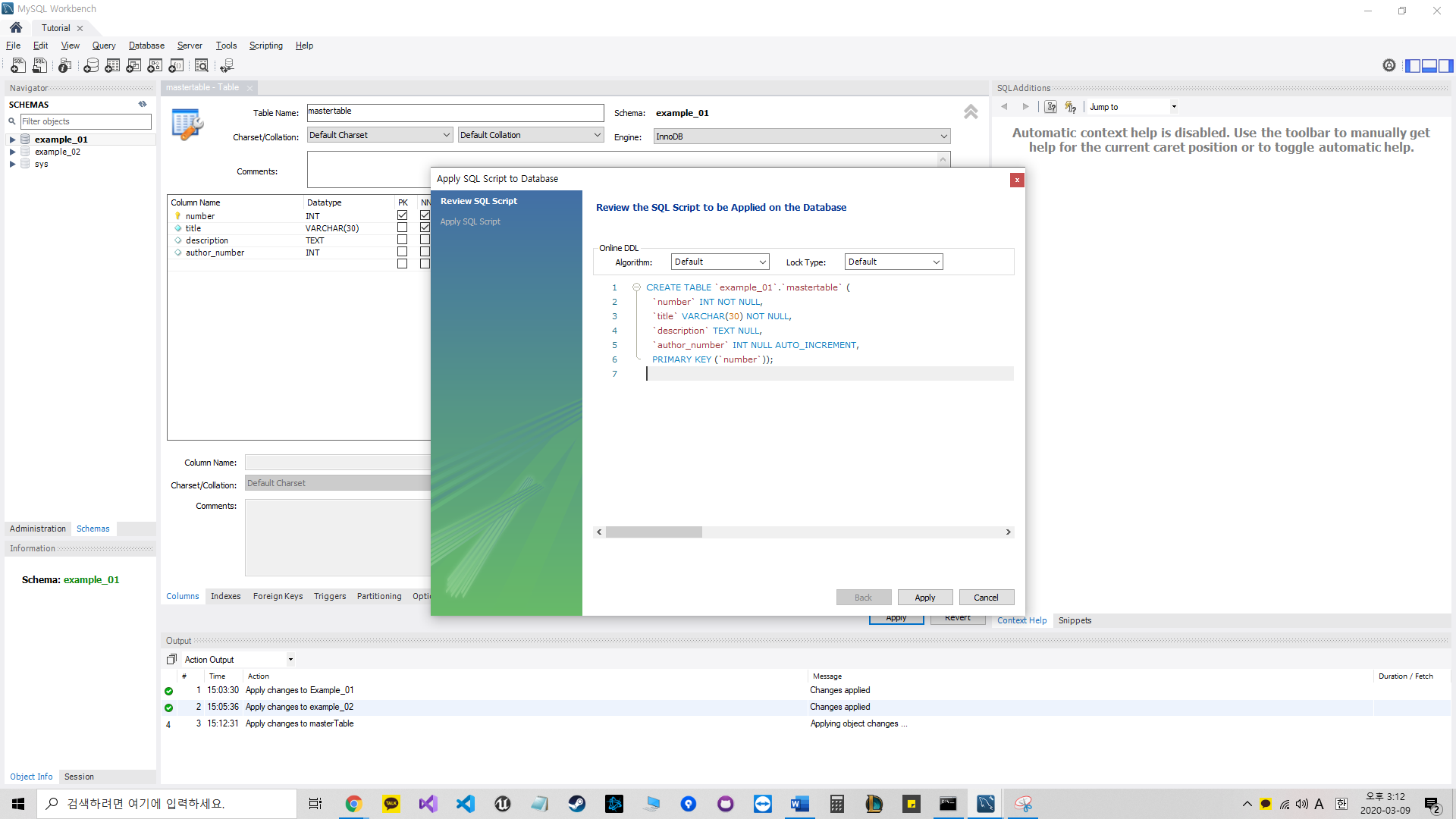Click the search table data icon
The height and width of the screenshot is (819, 1456).
click(201, 66)
